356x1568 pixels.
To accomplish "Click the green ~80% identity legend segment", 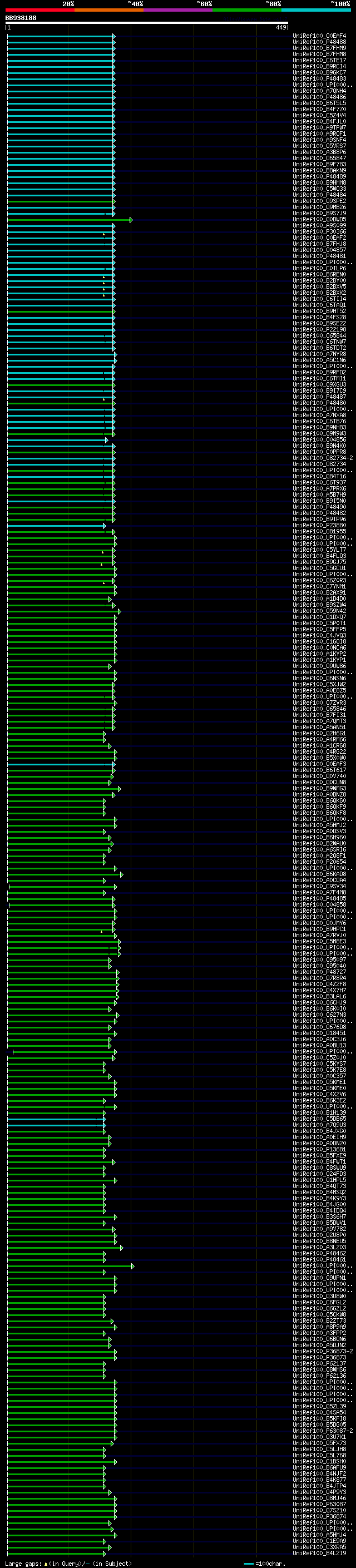I will [247, 11].
